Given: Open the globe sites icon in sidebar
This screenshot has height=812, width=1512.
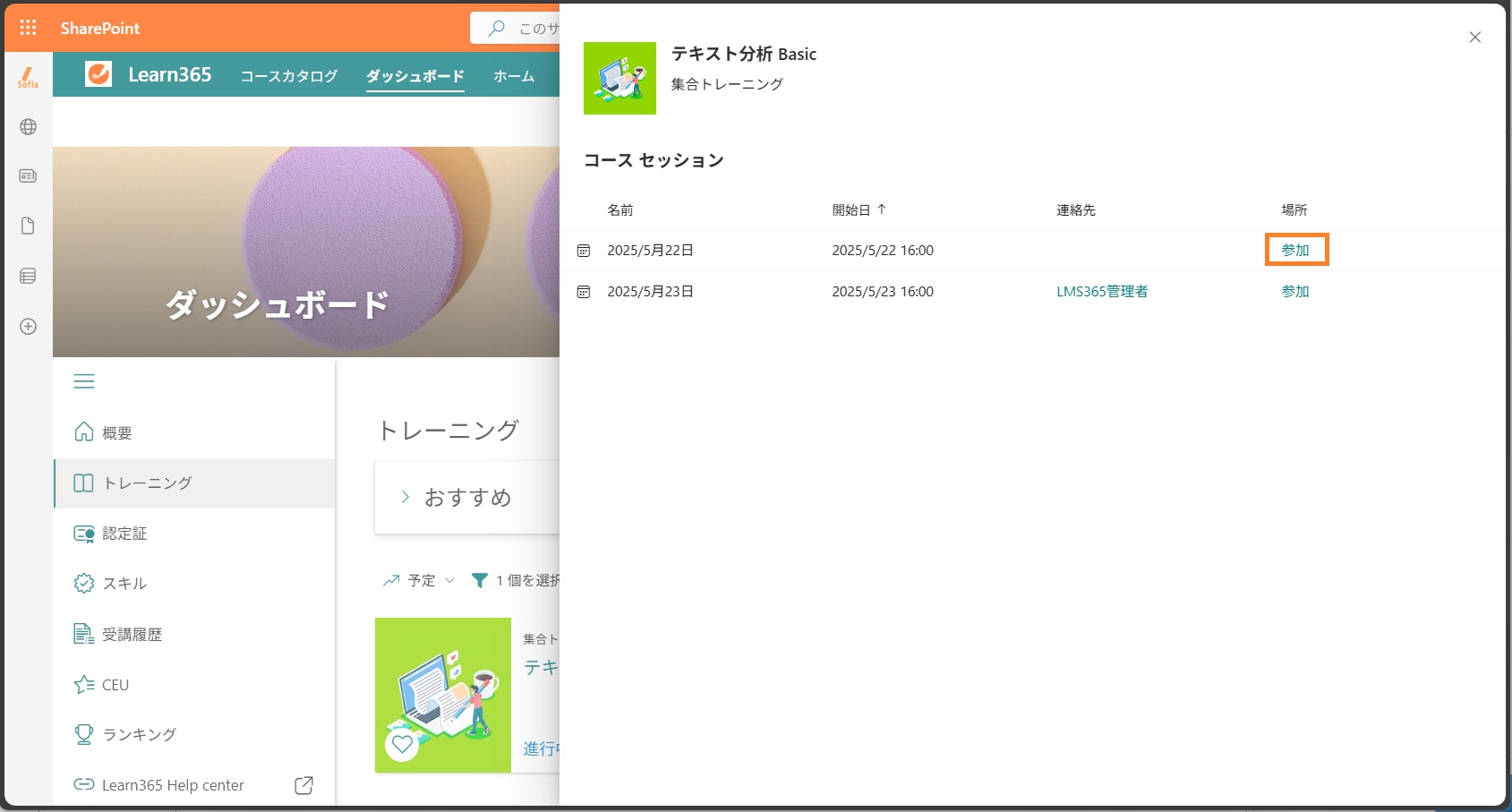Looking at the screenshot, I should tap(28, 127).
